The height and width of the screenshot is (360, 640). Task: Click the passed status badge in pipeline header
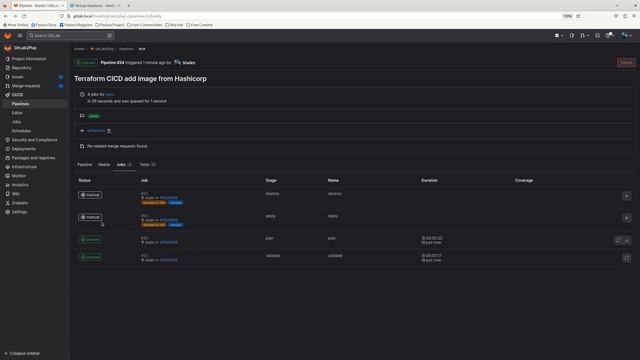coord(86,63)
